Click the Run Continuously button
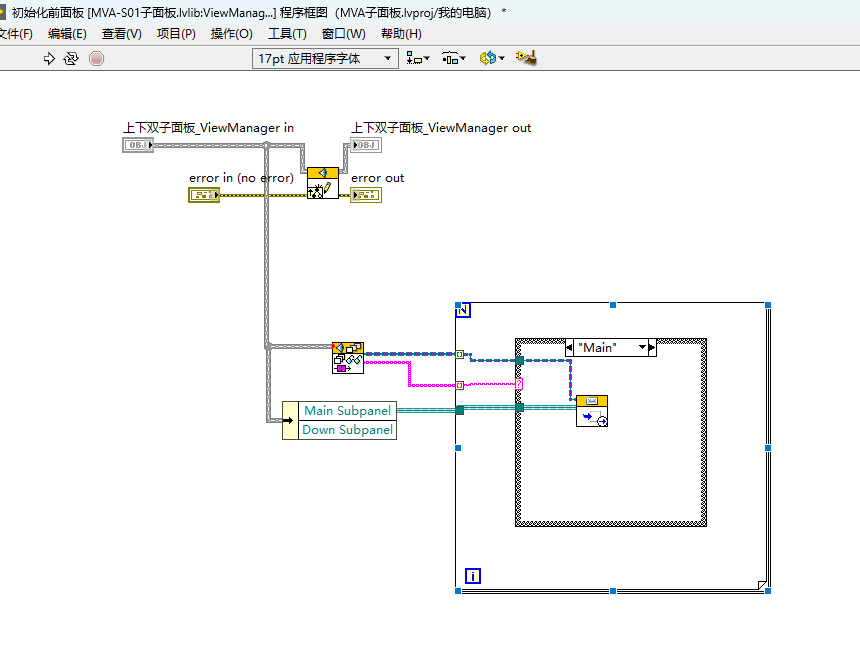 (71, 59)
